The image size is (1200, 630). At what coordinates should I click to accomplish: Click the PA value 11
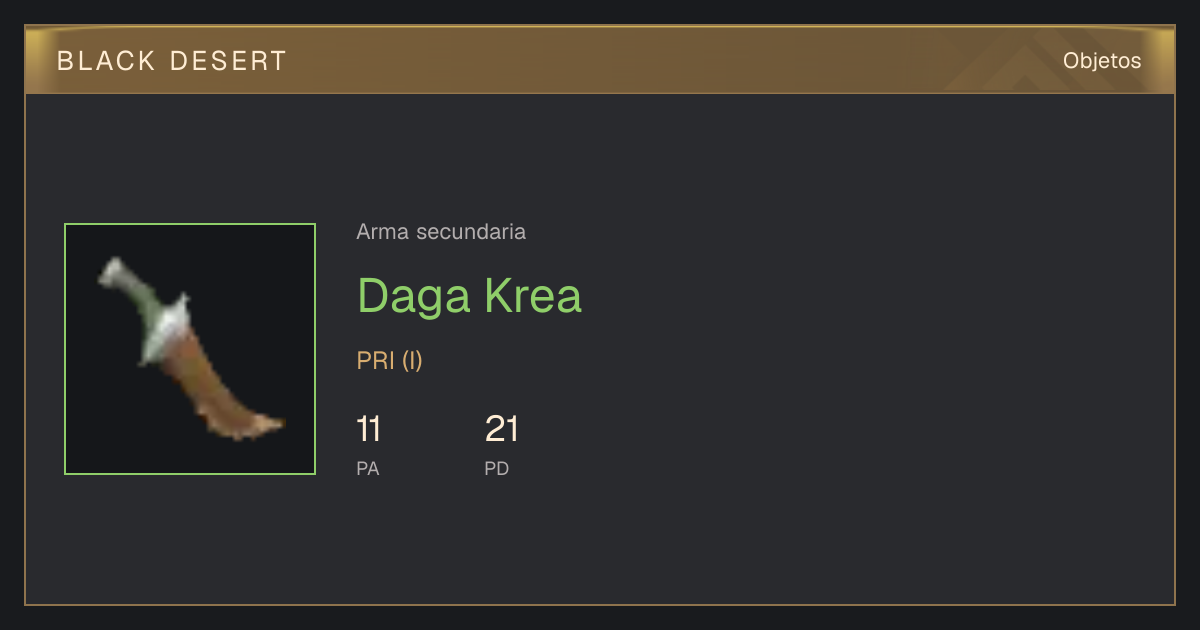click(x=368, y=430)
